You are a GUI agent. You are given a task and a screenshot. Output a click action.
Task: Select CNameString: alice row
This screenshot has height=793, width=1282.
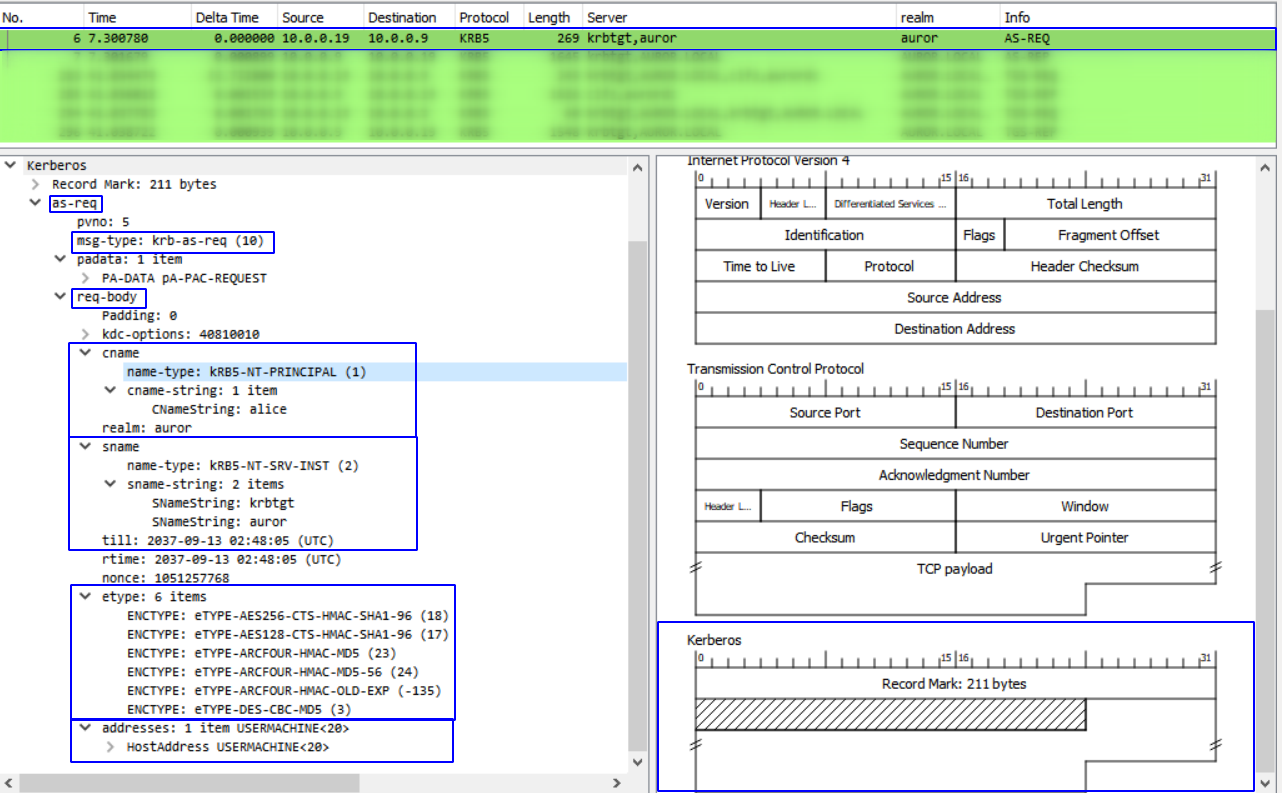(219, 409)
